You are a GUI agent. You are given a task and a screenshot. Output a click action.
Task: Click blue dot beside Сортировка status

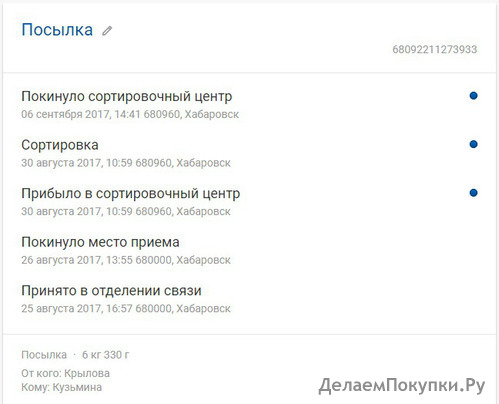pos(473,144)
